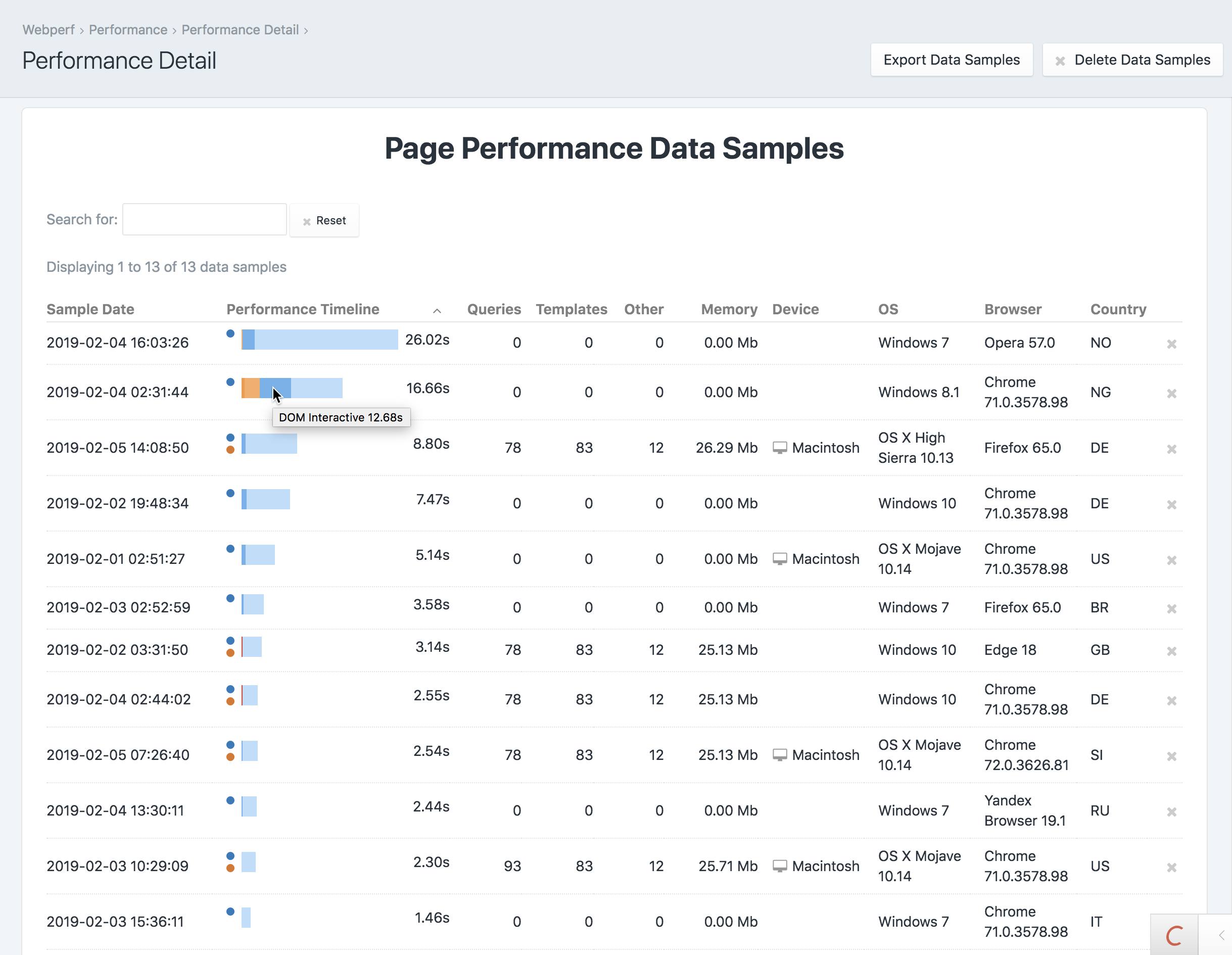Click the monitor icon on the 2.30s row
This screenshot has height=955, width=1232.
(780, 865)
